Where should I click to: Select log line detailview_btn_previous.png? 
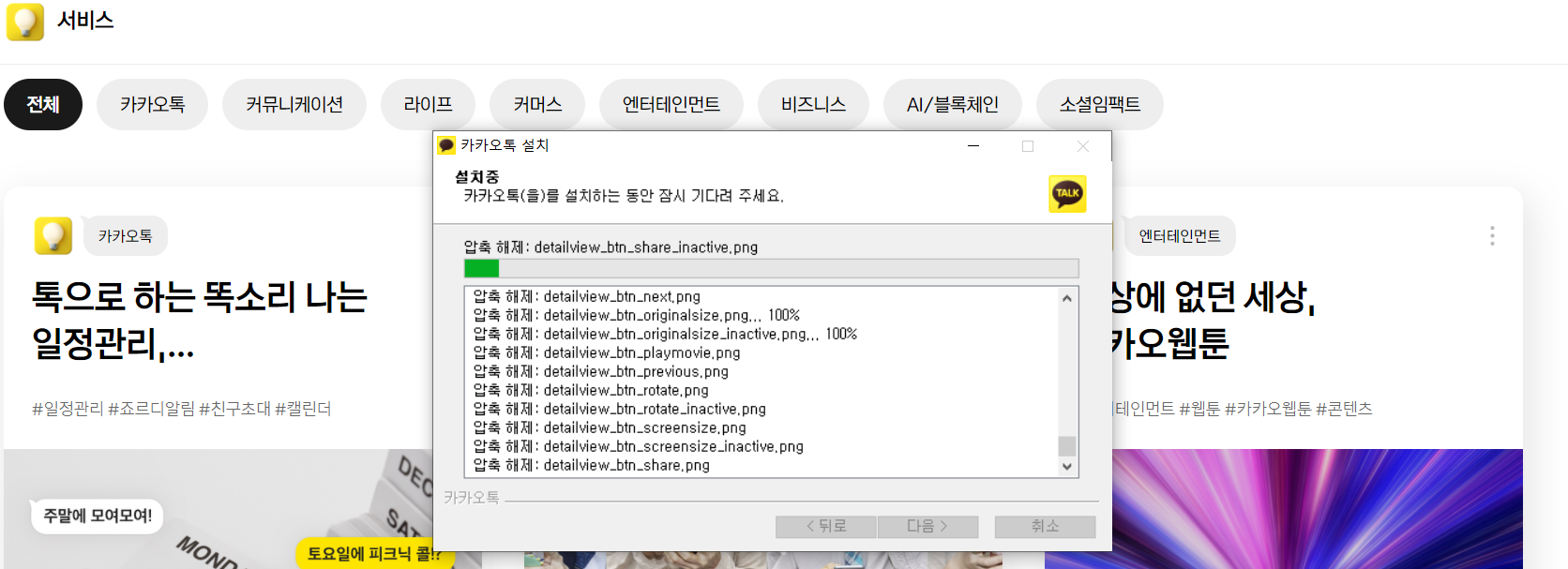point(601,371)
